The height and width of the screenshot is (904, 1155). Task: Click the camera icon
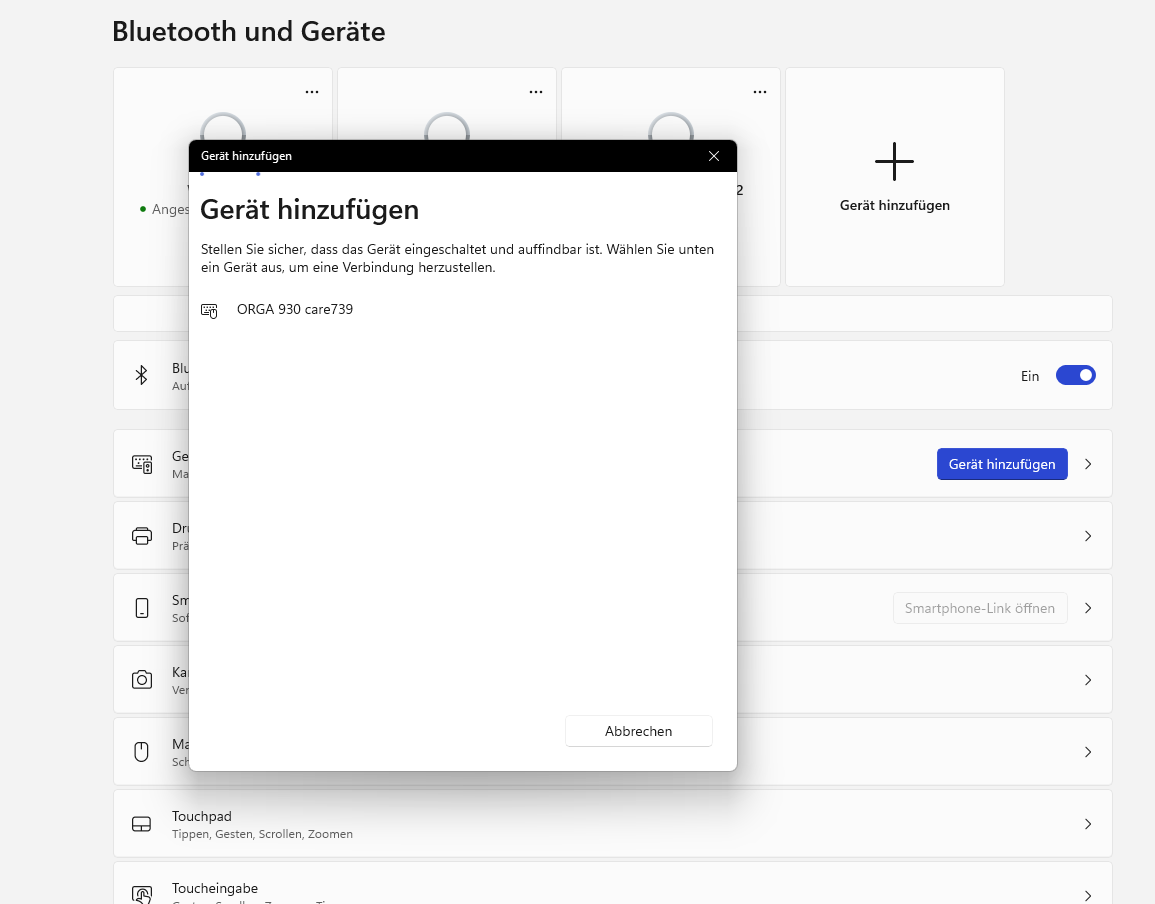tap(141, 680)
